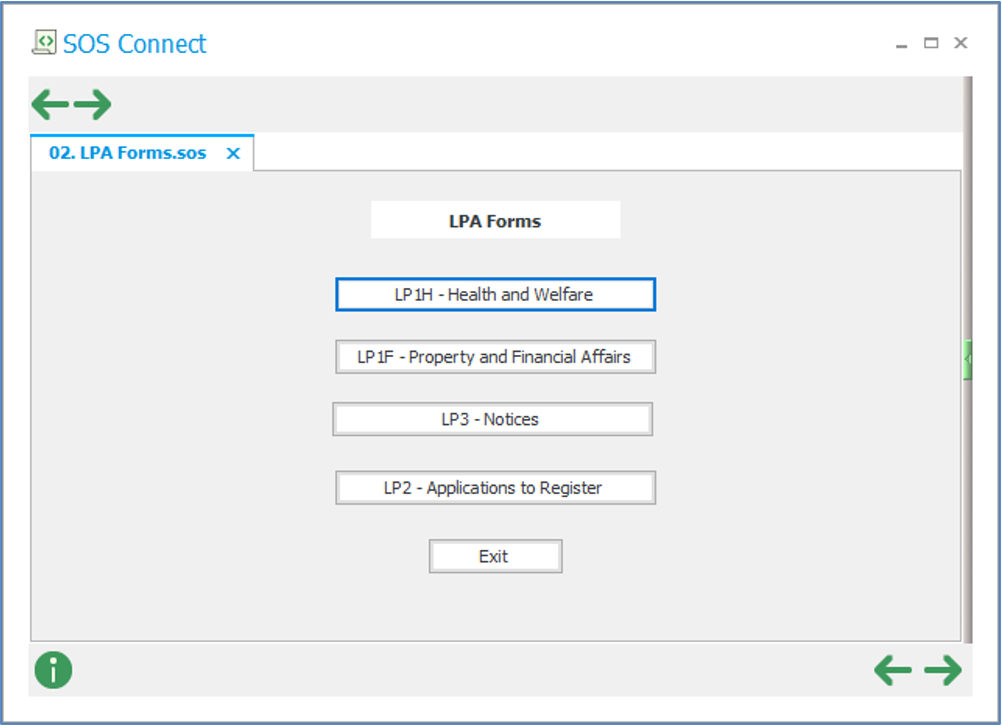Close the SOS Connect window

click(x=960, y=43)
